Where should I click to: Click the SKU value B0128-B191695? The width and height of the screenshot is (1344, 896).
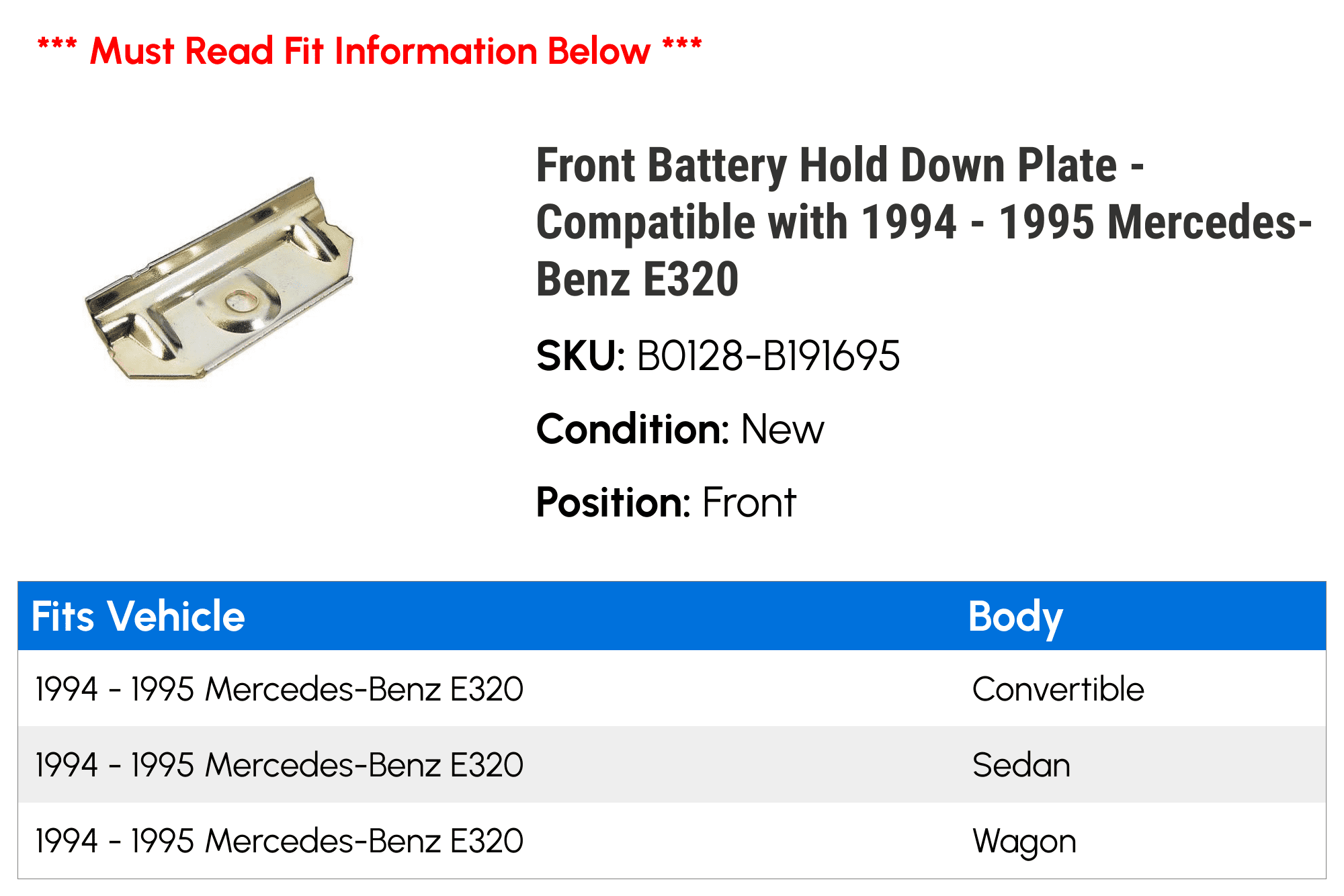tap(768, 356)
